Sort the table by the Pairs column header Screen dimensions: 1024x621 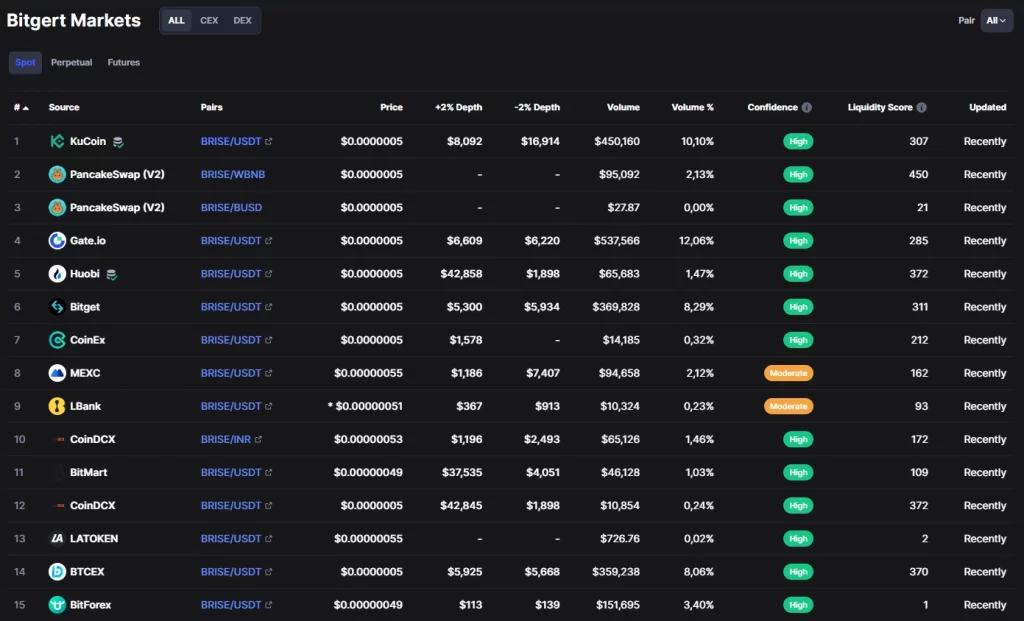212,107
